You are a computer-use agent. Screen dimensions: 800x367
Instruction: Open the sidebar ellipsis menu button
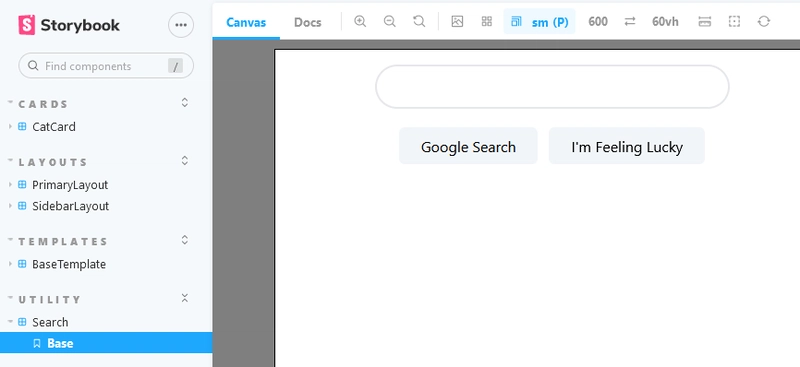pos(181,25)
